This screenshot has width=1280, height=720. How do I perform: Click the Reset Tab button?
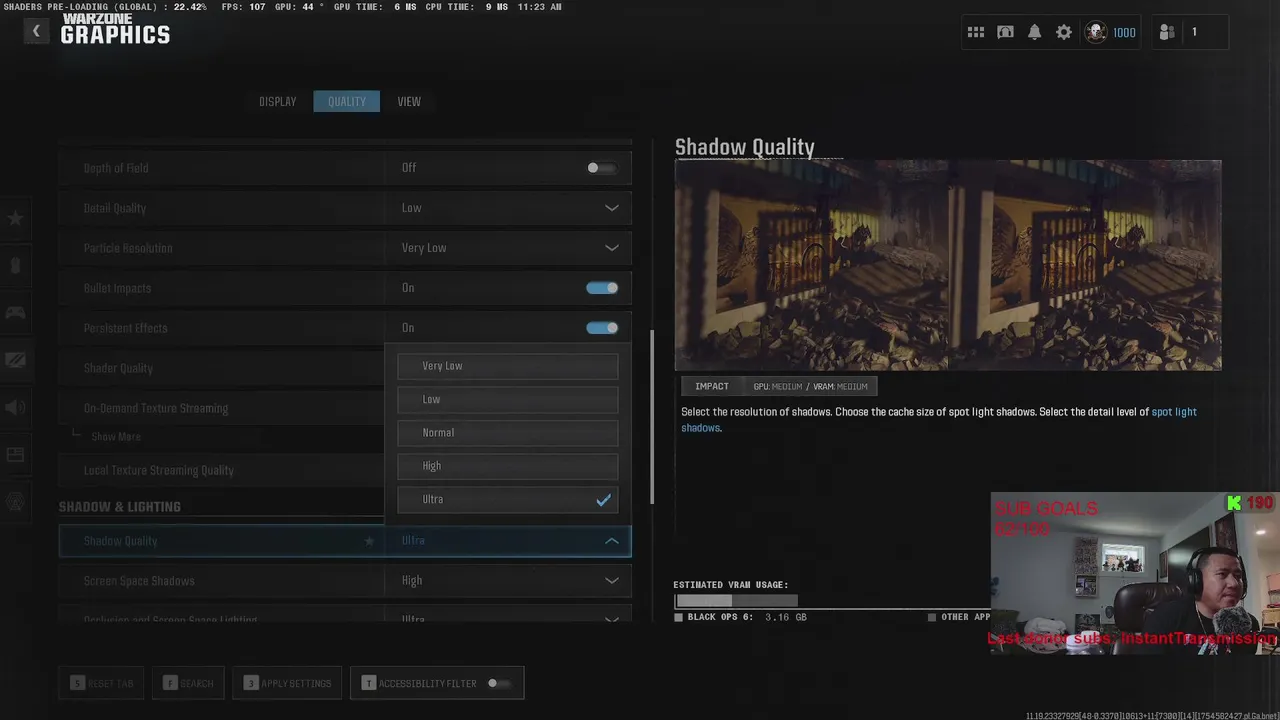(x=100, y=683)
